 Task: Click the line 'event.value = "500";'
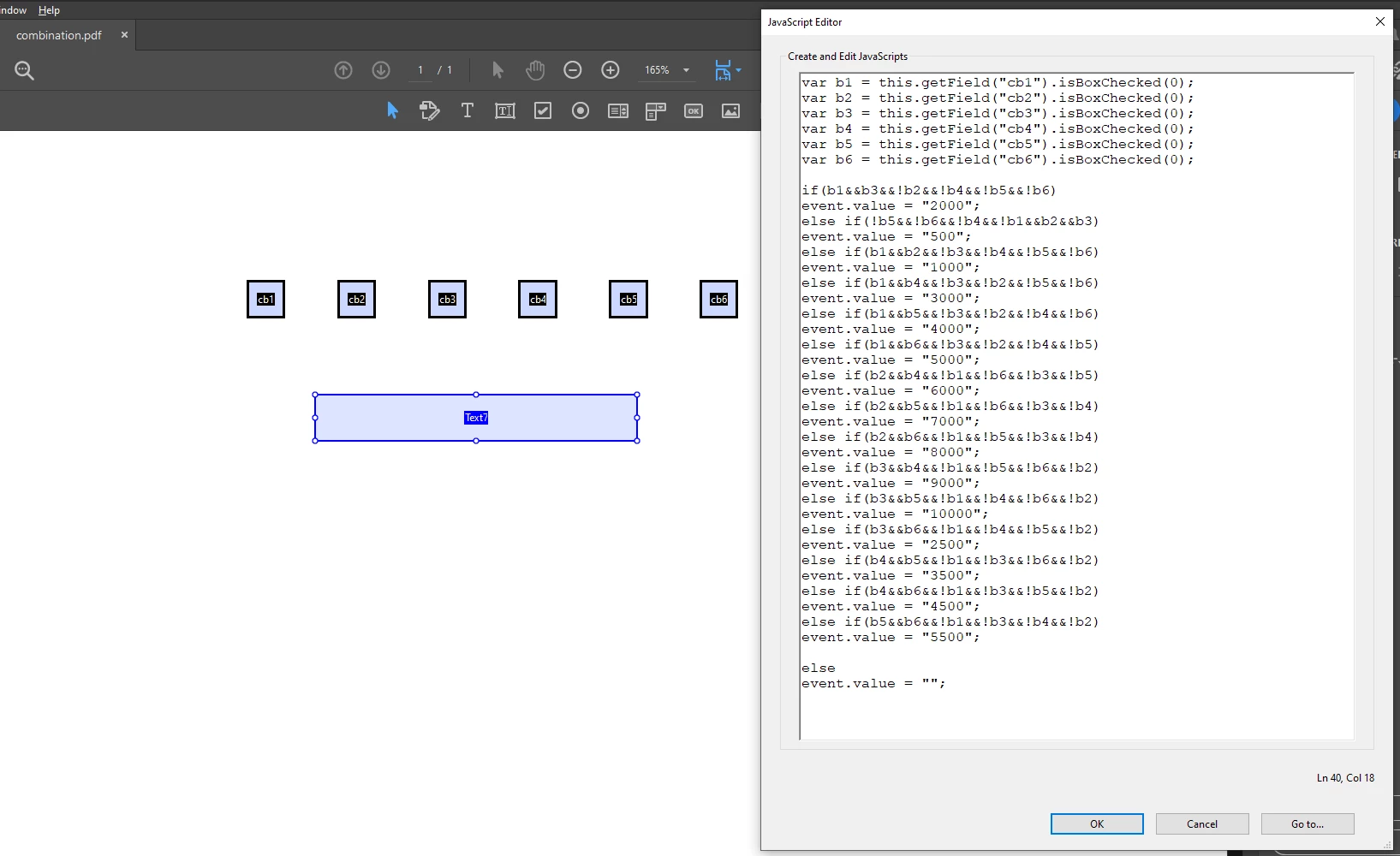[886, 237]
